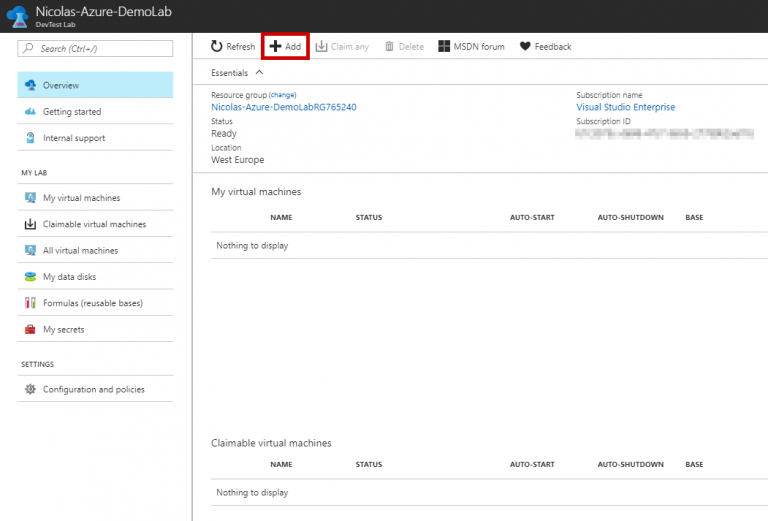Click AUTO-SHUTDOWN header under My virtual machines
768x521 pixels.
pos(630,217)
